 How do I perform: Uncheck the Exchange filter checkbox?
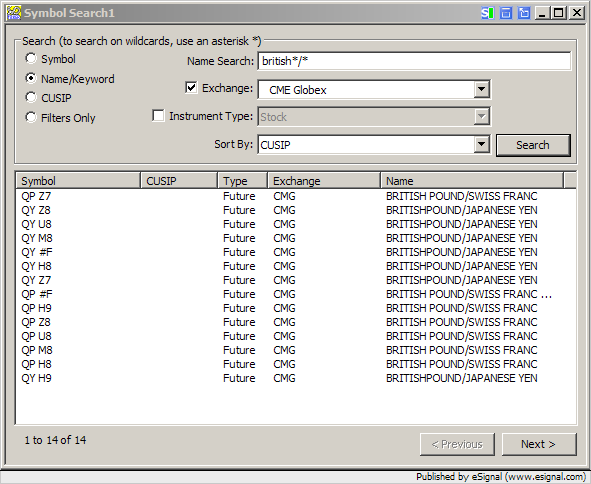191,88
